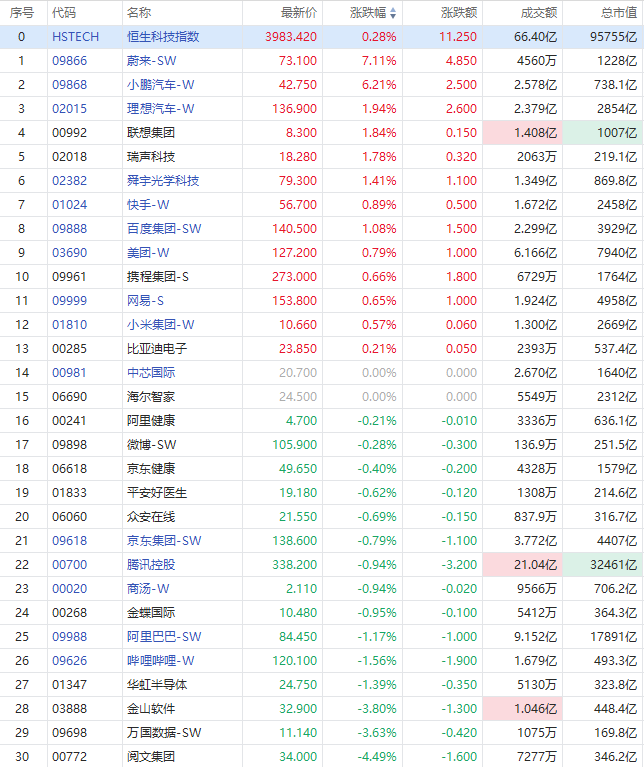The image size is (644, 767).
Task: Open stock code 09618 link
Action: click(69, 540)
